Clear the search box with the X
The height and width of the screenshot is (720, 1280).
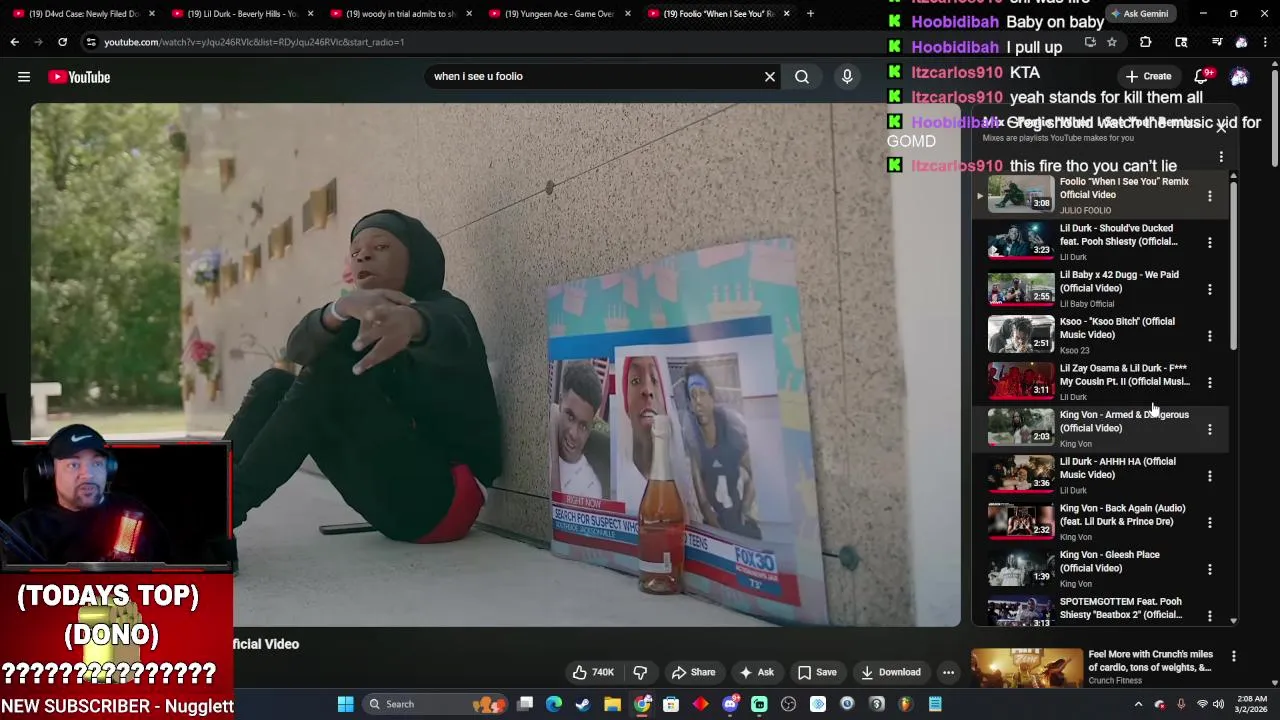coord(770,76)
